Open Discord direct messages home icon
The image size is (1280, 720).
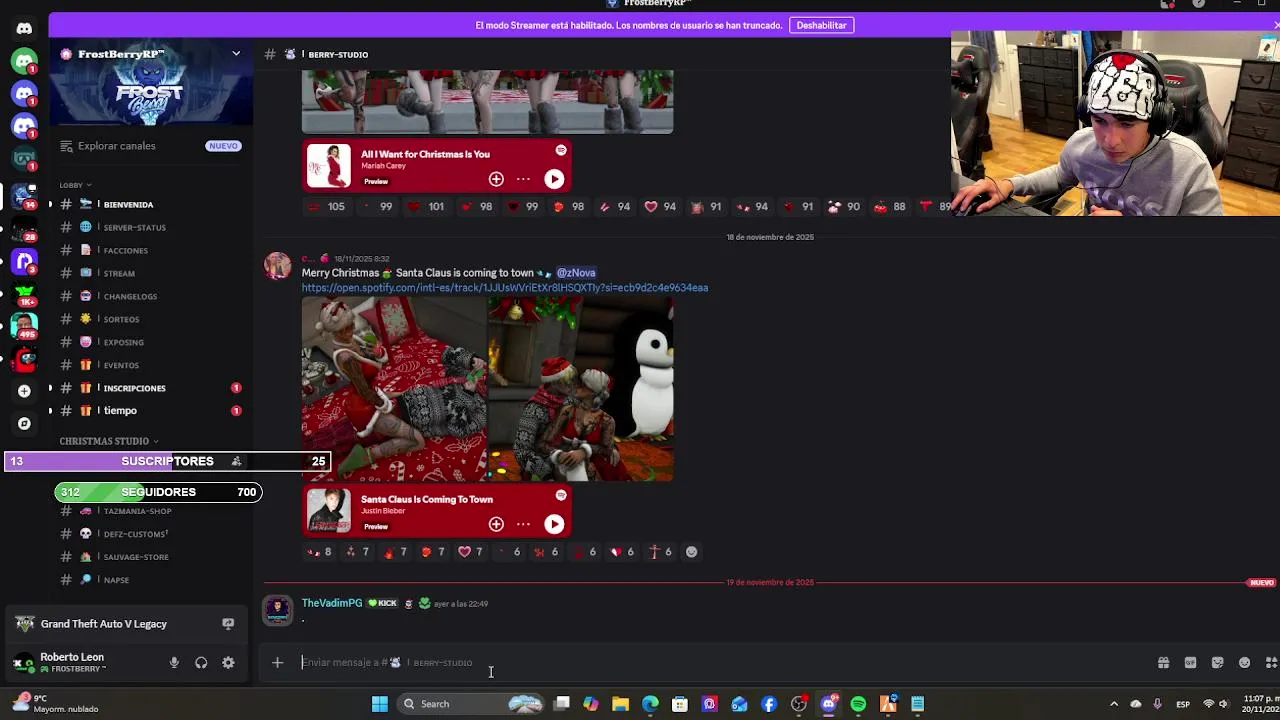tap(24, 28)
